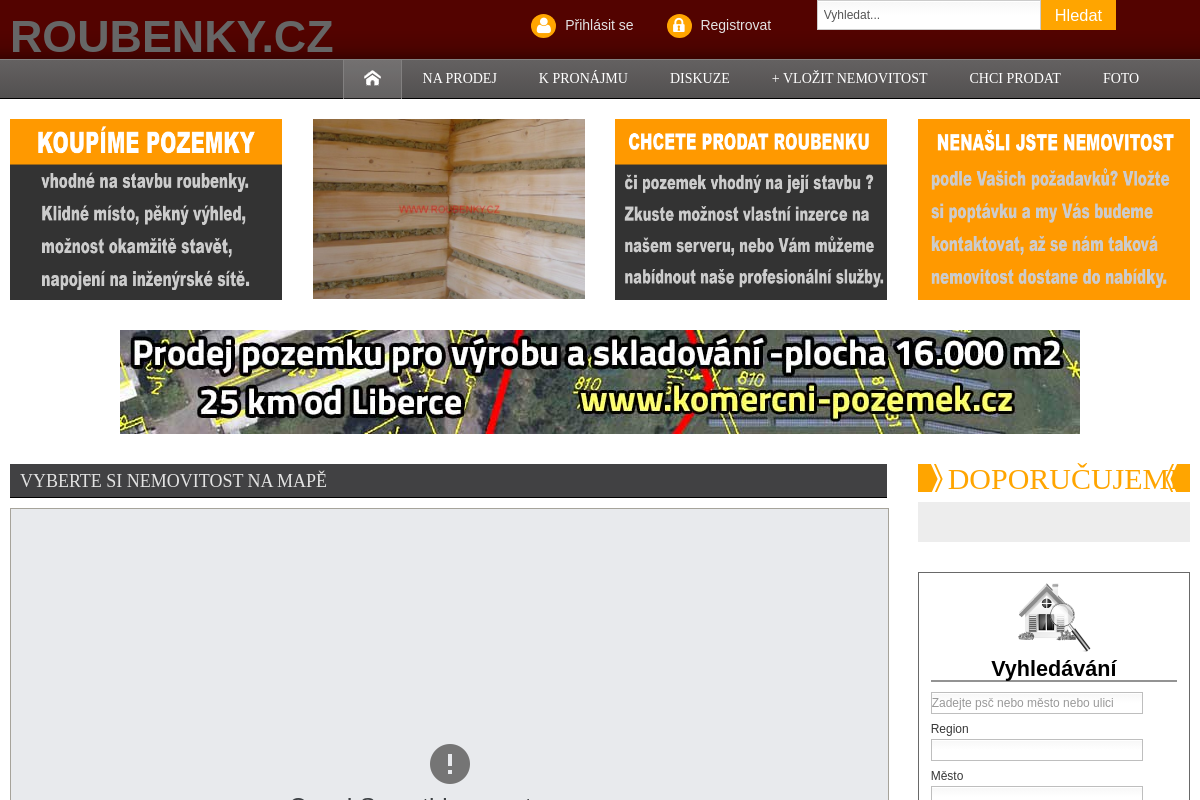Open the CHCI PRODAT page

click(1015, 78)
